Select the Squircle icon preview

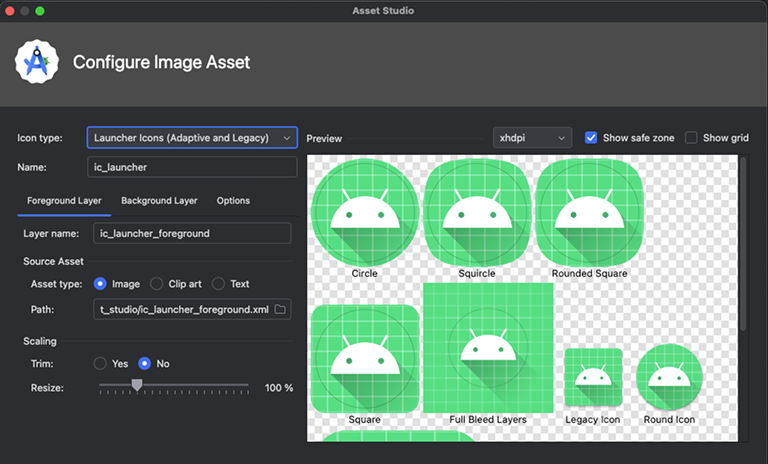477,212
